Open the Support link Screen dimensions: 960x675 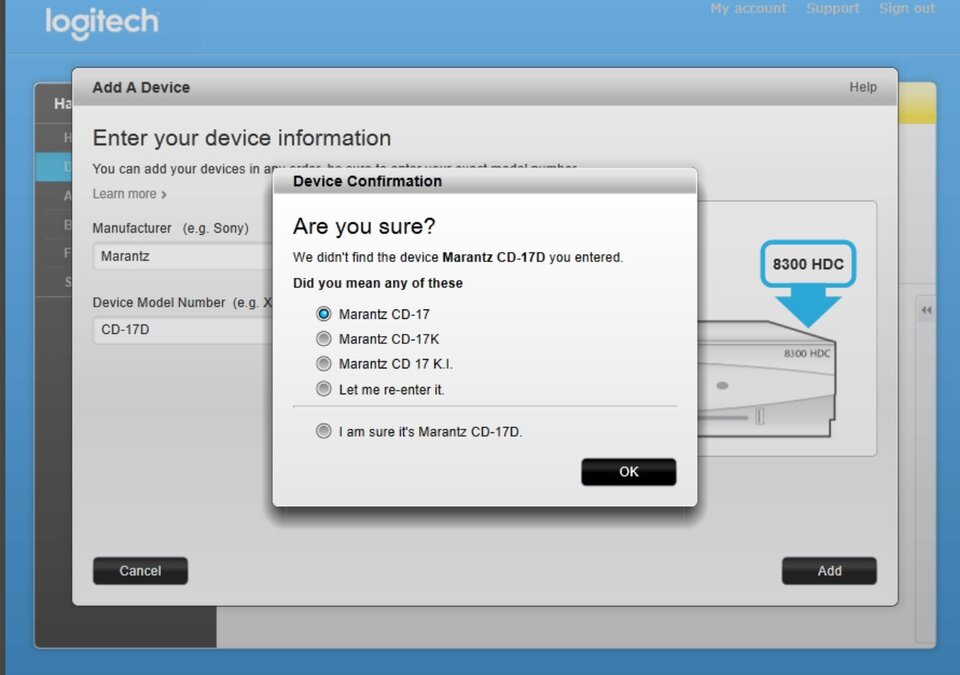click(x=833, y=9)
